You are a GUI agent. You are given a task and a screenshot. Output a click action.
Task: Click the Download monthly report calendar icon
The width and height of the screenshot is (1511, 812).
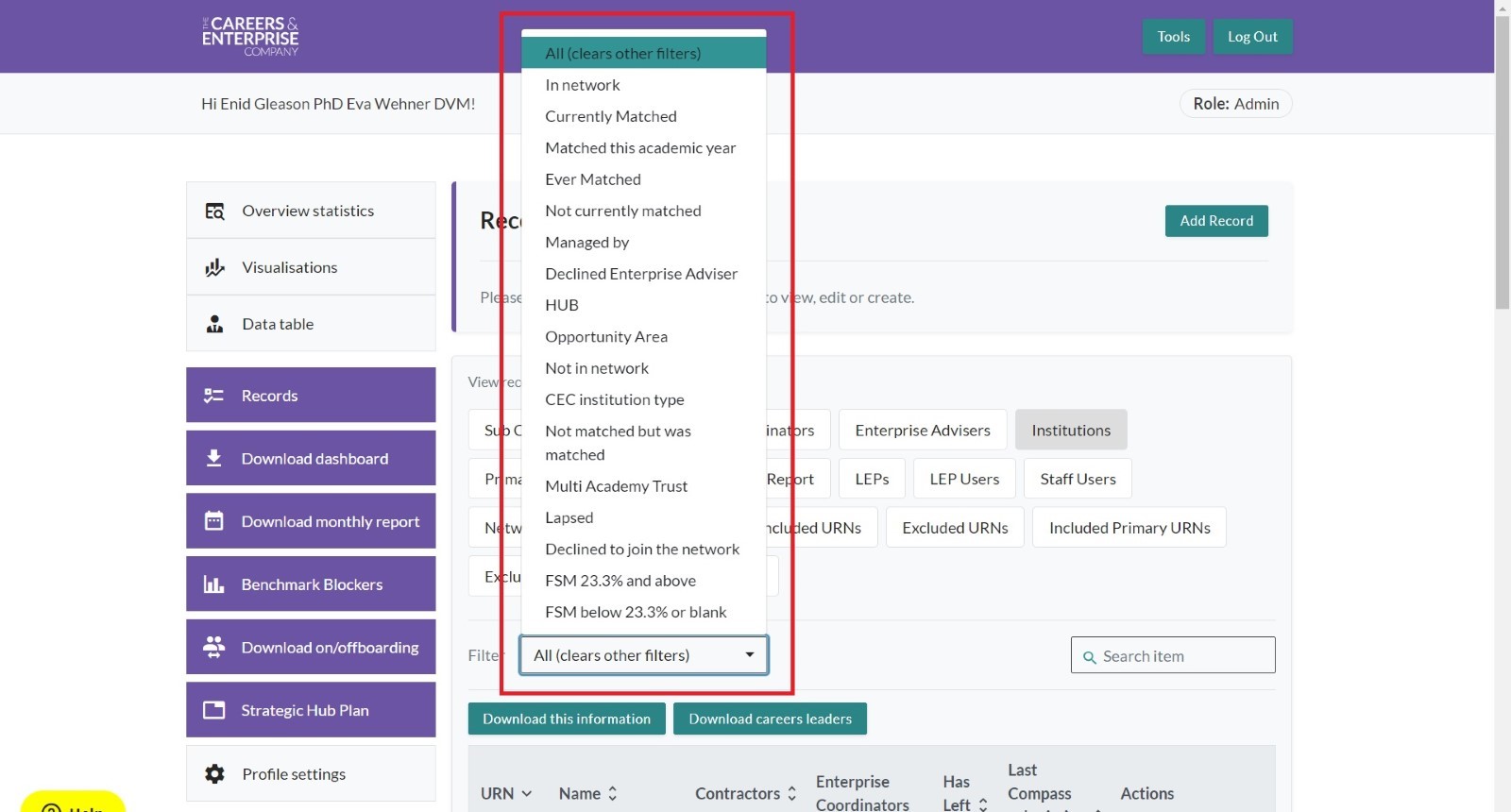pos(214,521)
